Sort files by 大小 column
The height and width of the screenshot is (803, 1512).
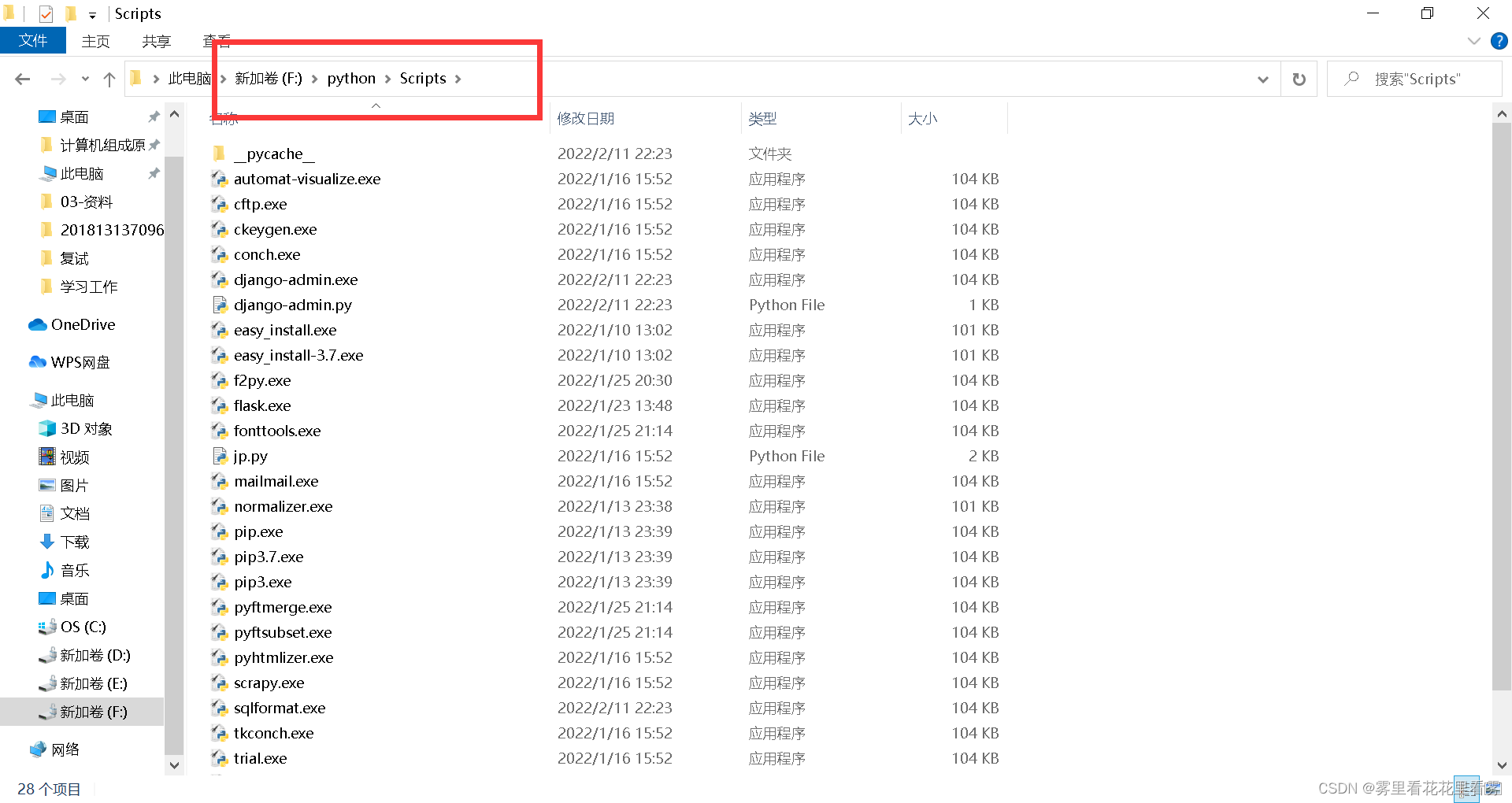tap(922, 118)
